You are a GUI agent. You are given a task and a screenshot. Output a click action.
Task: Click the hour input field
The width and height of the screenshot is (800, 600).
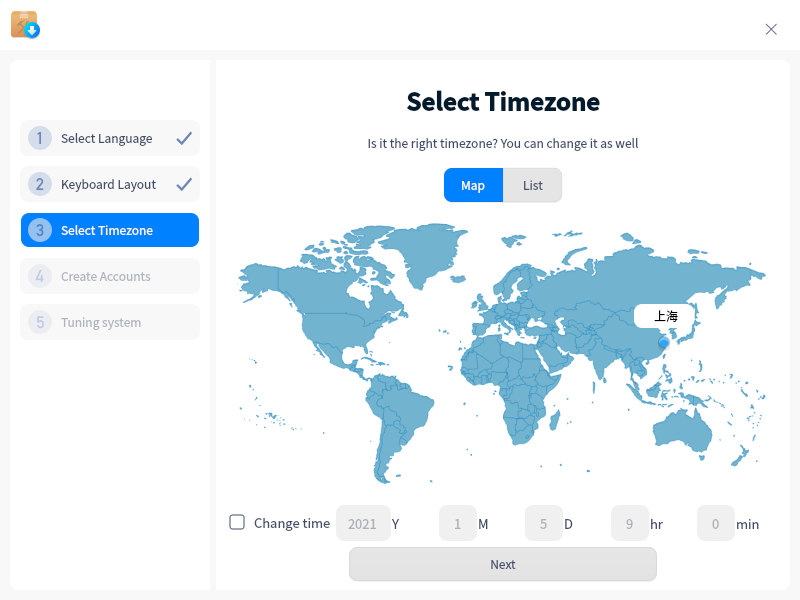pos(630,523)
